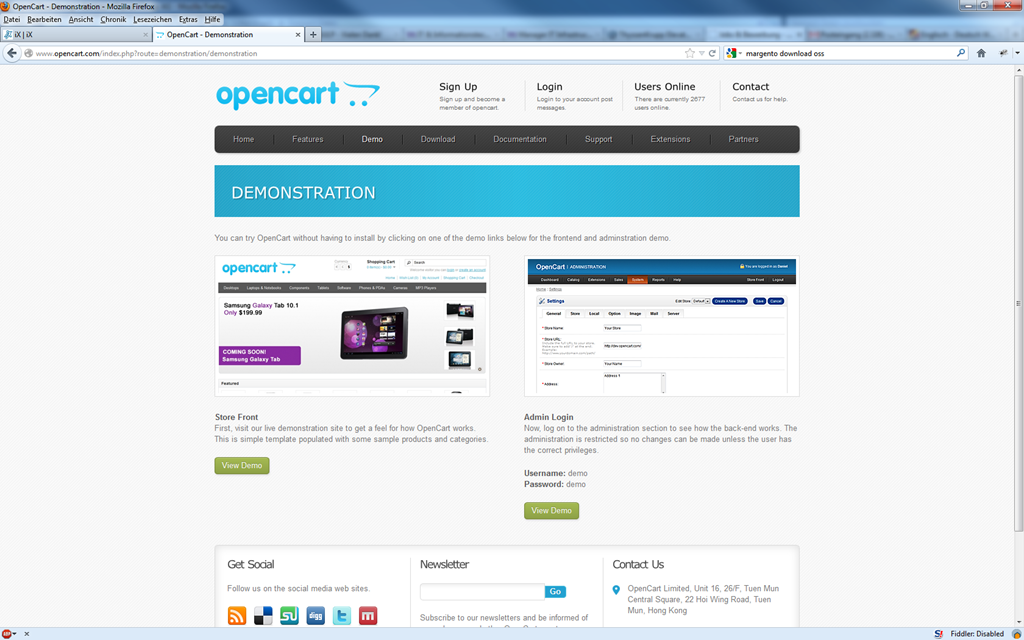Screen dimensions: 1024x640
Task: Click the red S icon in status bar
Action: [x=938, y=633]
